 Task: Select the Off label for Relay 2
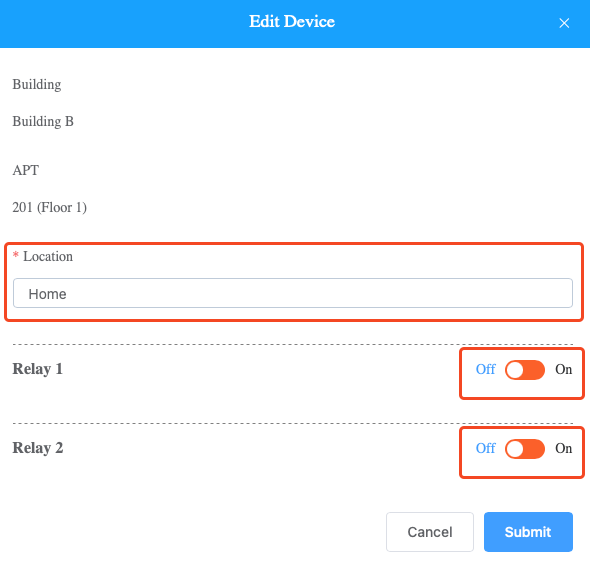pyautogui.click(x=485, y=448)
